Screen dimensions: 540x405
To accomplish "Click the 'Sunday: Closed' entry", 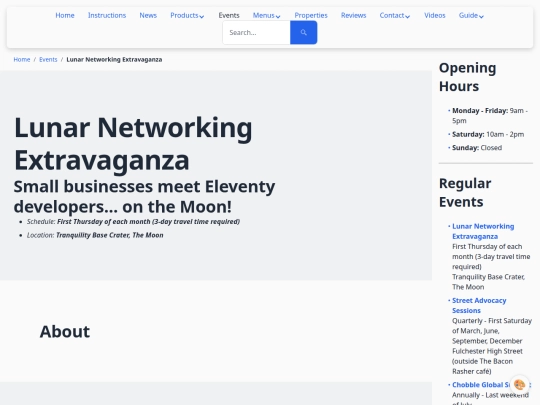I will [x=477, y=148].
